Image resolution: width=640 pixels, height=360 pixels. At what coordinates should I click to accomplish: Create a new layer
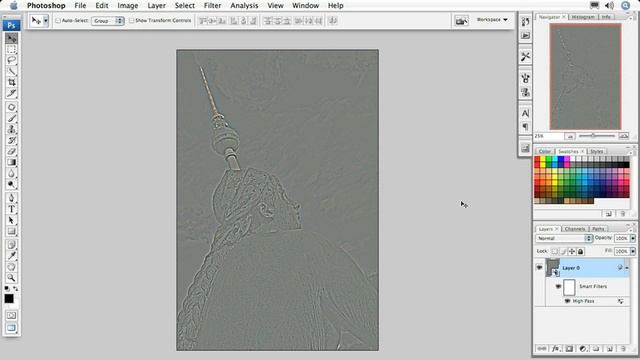(x=609, y=349)
